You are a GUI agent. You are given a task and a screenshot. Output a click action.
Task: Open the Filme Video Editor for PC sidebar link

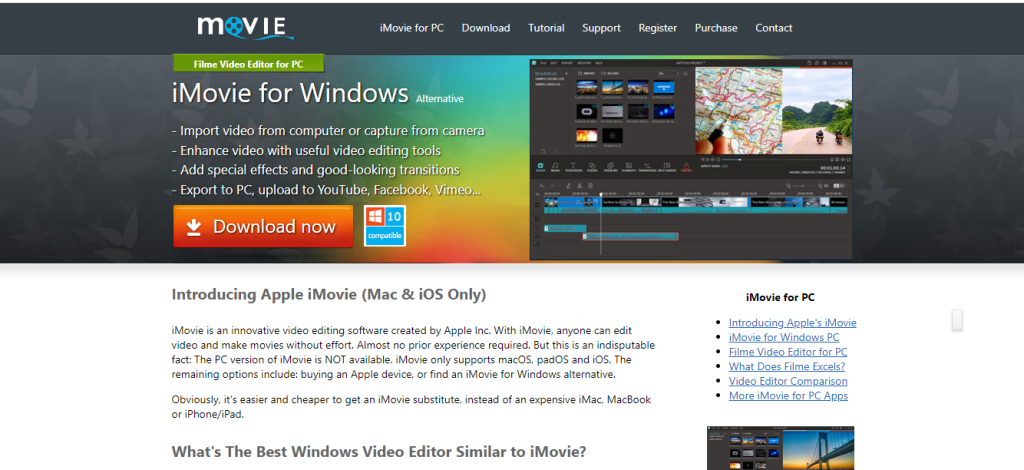coord(788,352)
